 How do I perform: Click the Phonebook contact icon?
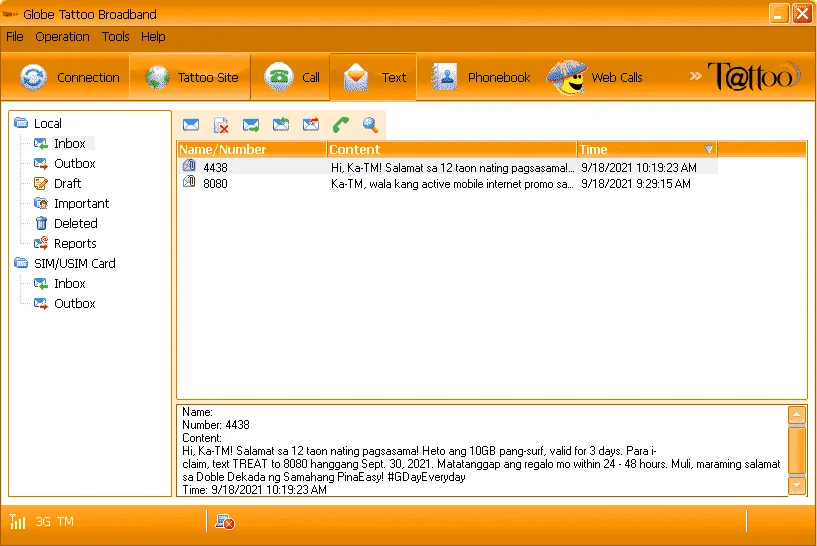444,77
